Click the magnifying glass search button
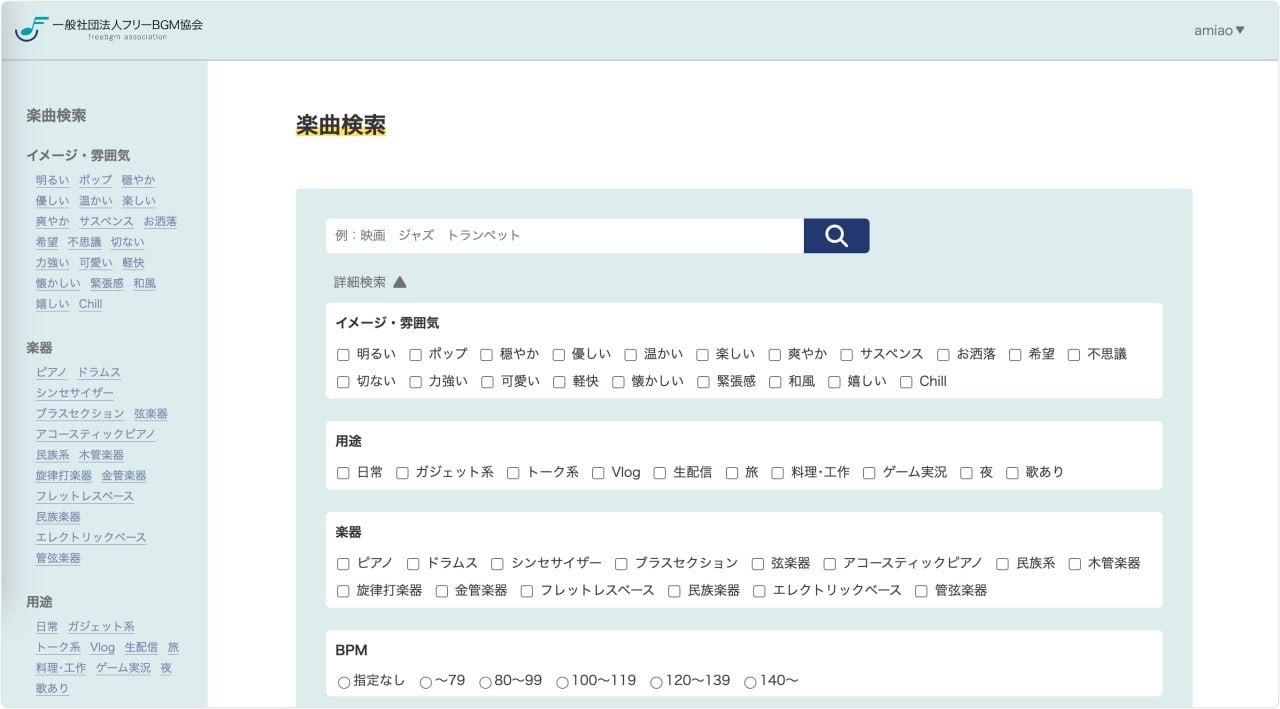Screen dimensions: 1280x709 [x=836, y=236]
